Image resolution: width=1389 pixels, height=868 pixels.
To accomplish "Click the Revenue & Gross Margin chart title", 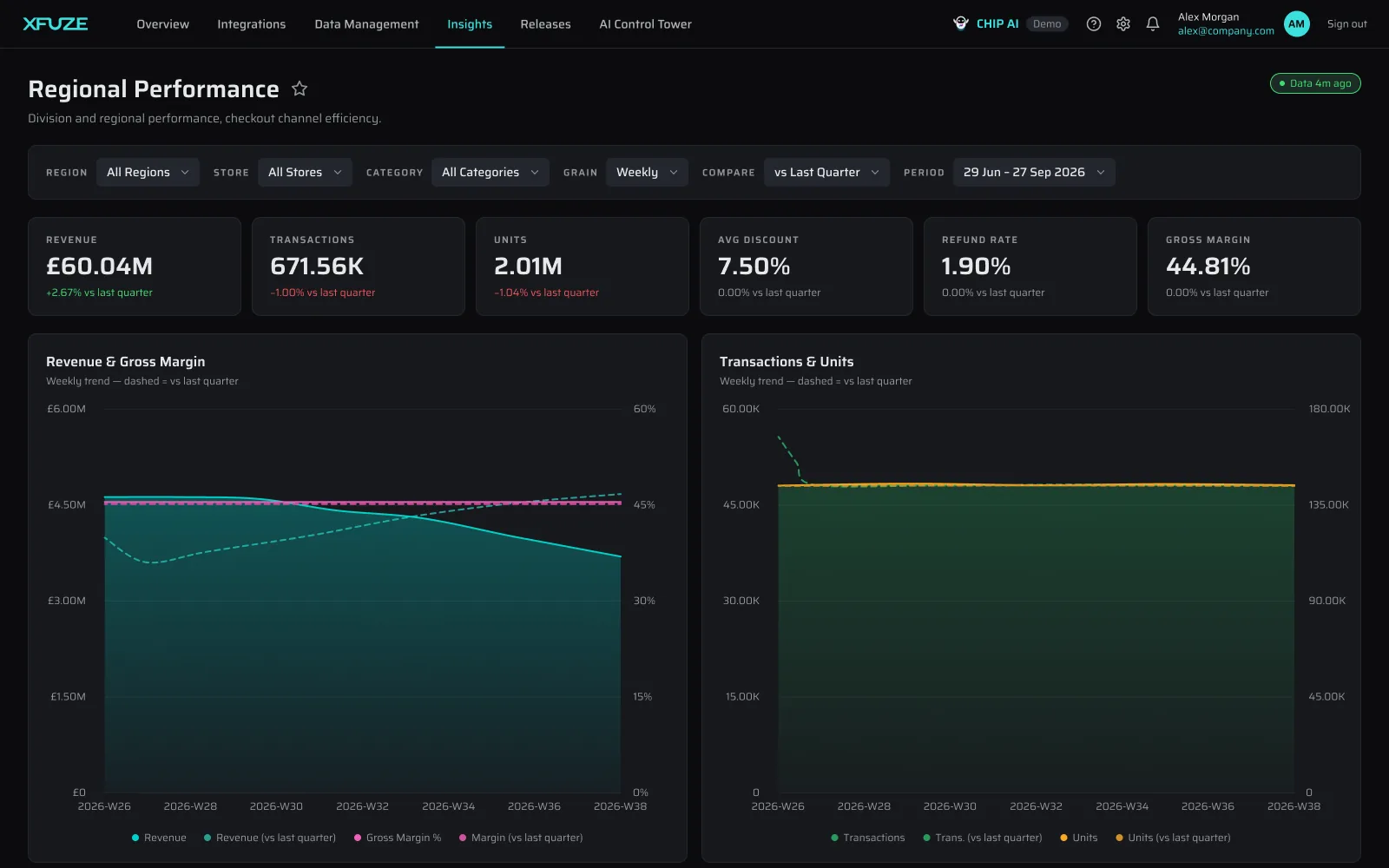I will 126,362.
